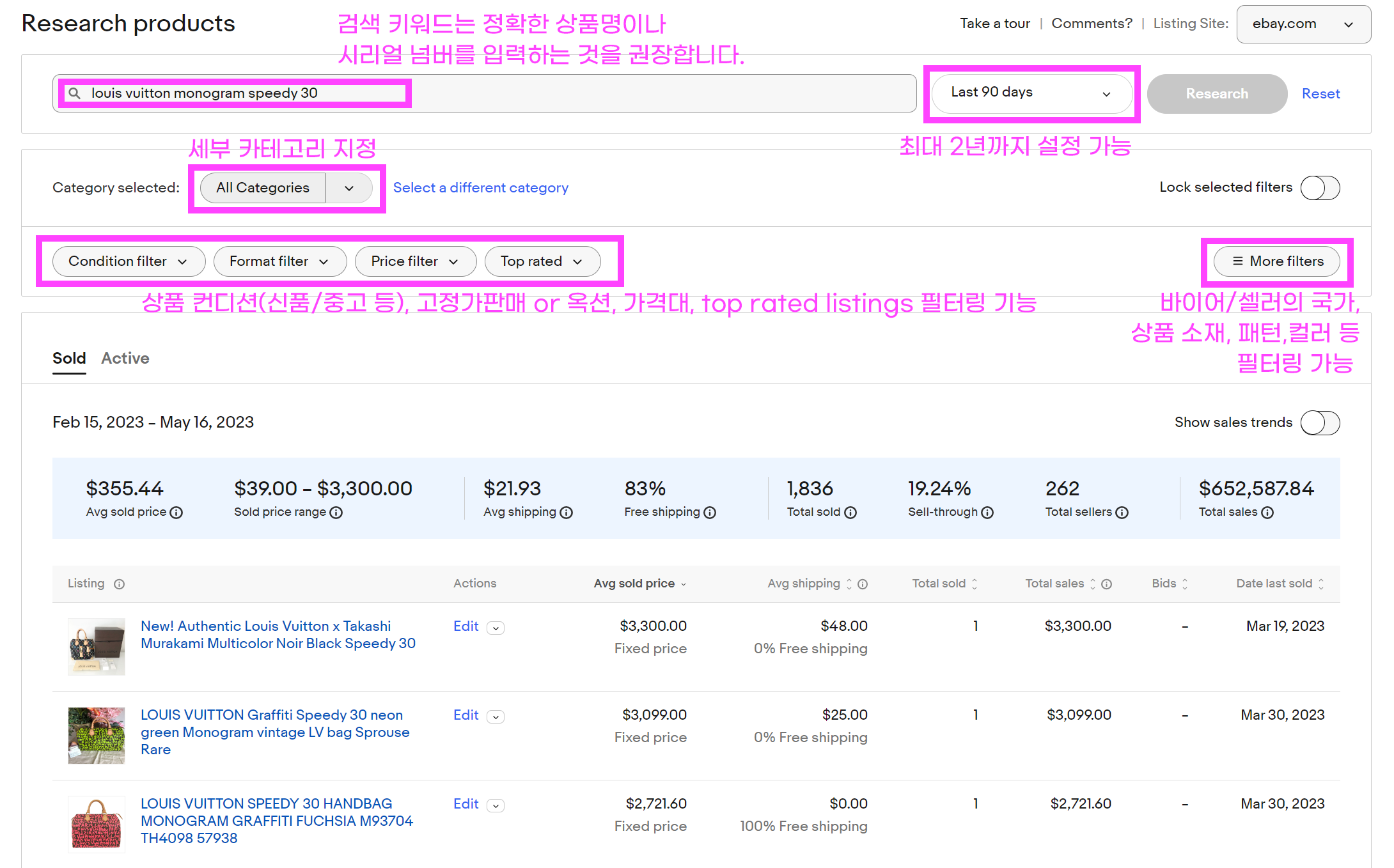Expand Edit options for Takashi Murakami listing

coord(496,628)
